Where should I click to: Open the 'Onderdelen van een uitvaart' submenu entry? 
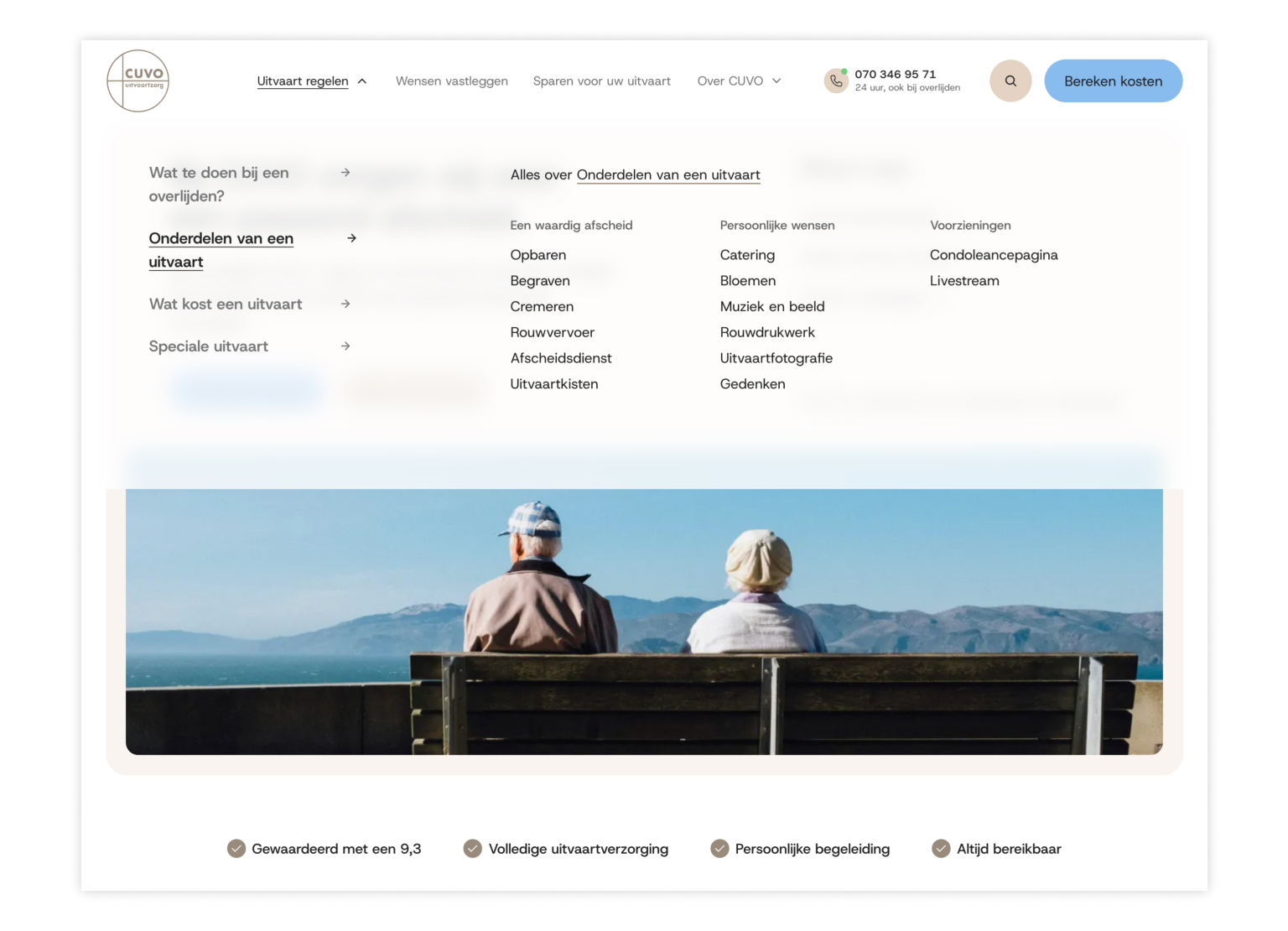click(221, 249)
